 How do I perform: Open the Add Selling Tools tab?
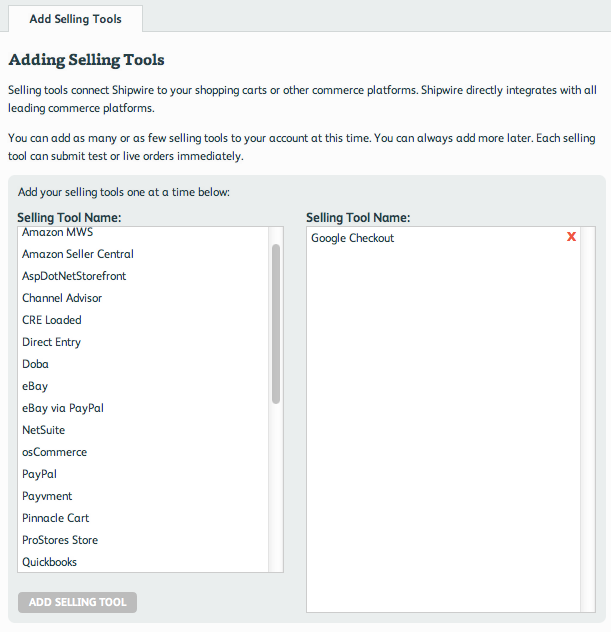point(75,19)
